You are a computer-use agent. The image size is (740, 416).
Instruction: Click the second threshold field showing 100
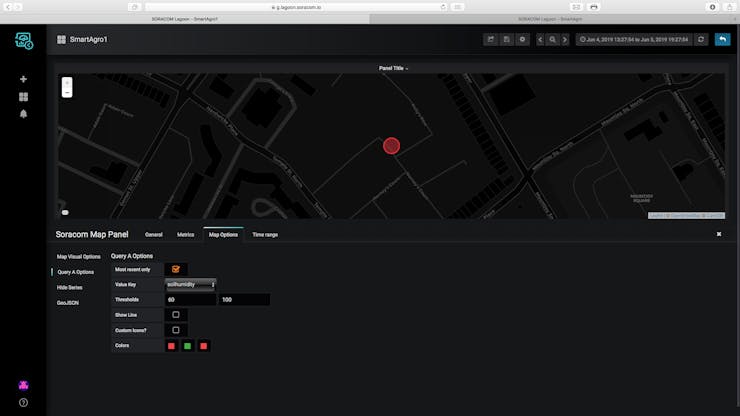click(x=244, y=300)
